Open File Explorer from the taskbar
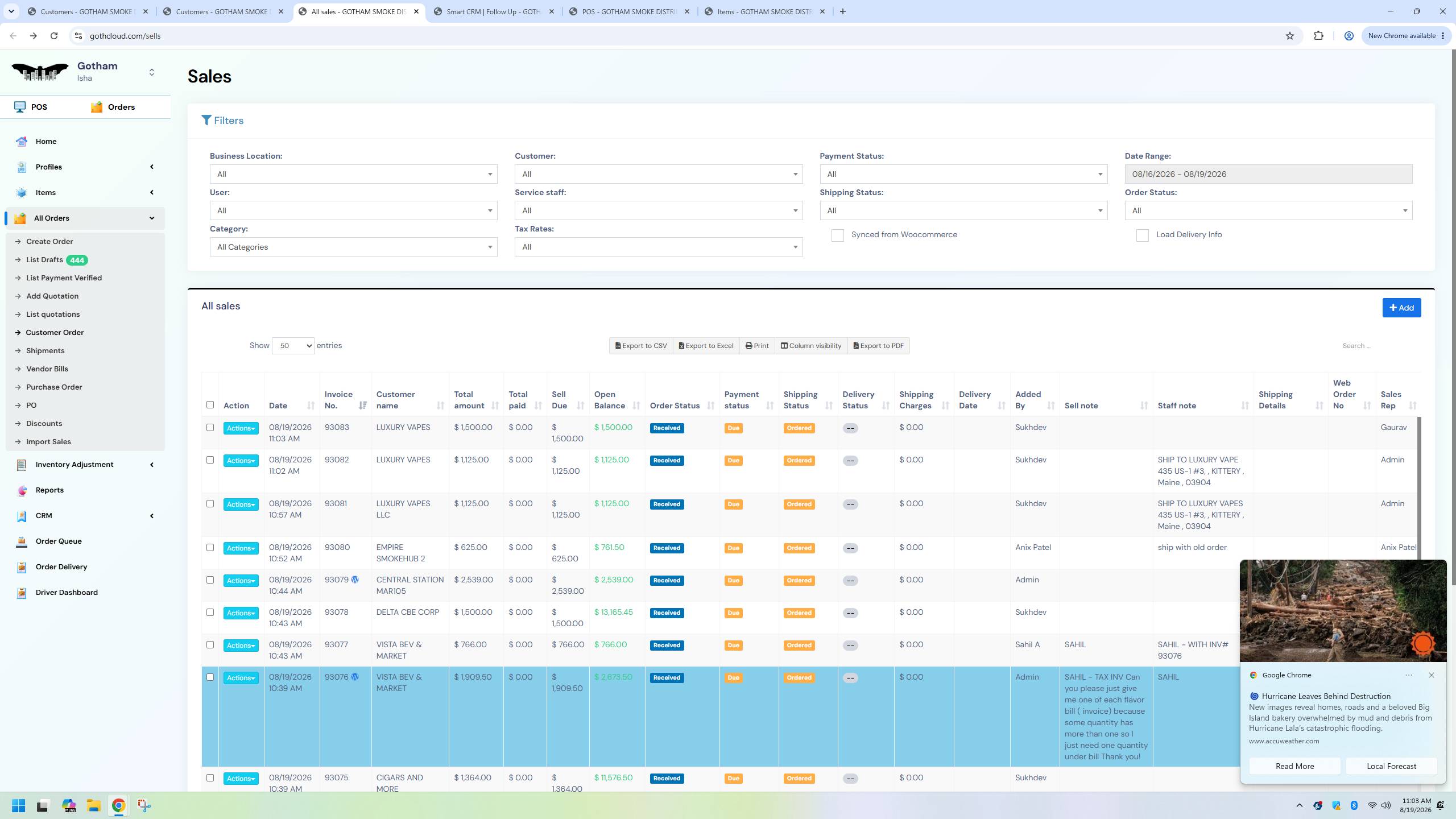1456x819 pixels. (93, 805)
